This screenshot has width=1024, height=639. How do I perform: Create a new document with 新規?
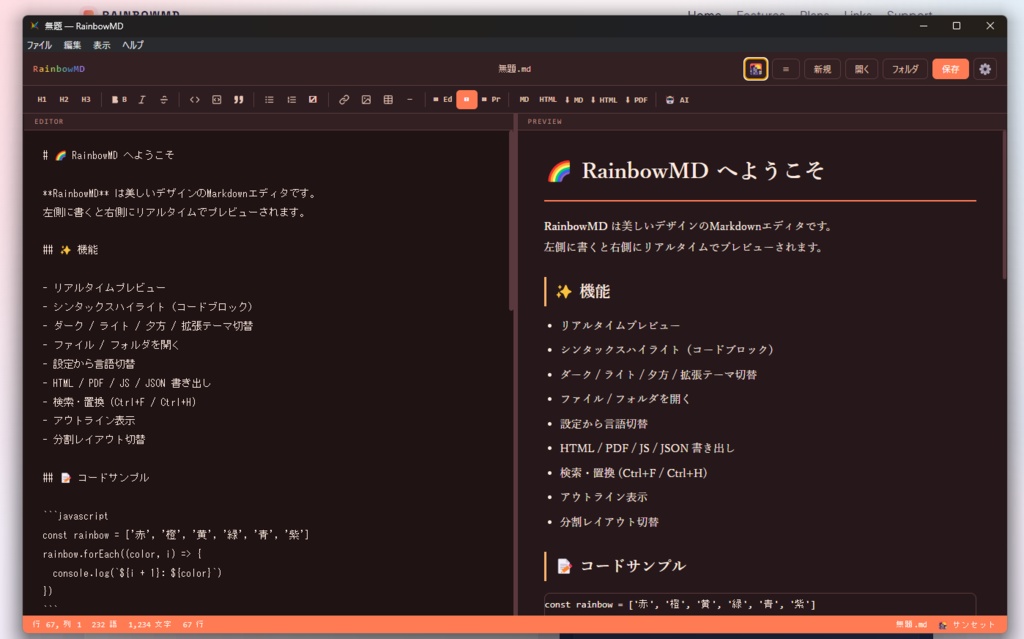[824, 69]
